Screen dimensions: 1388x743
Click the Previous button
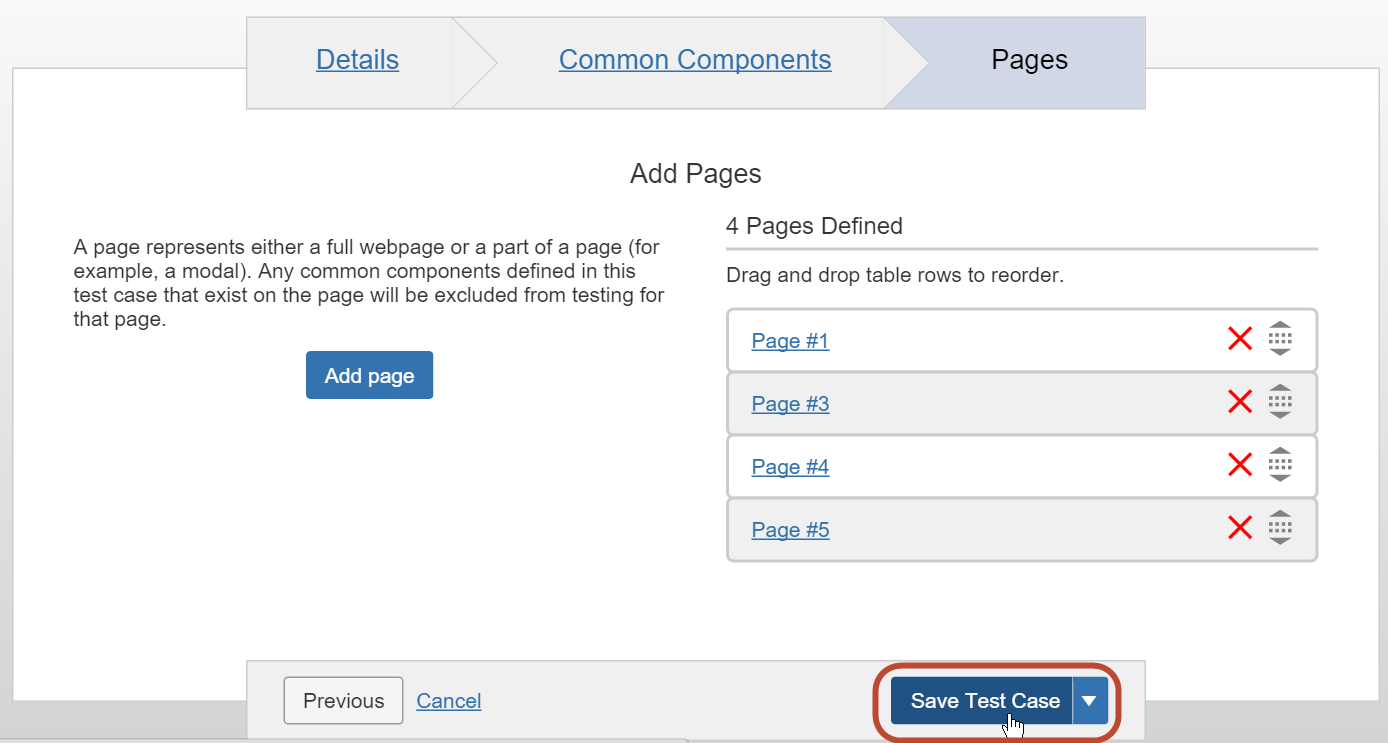pyautogui.click(x=343, y=700)
